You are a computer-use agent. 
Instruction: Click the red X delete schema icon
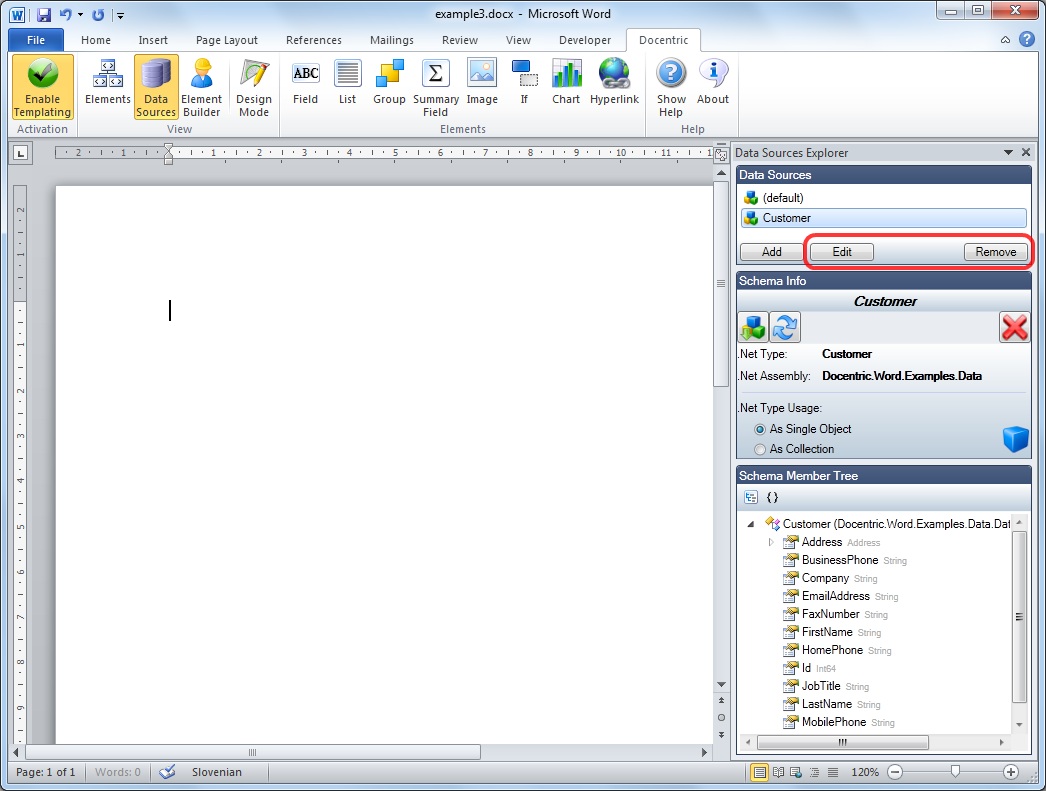[x=1015, y=327]
